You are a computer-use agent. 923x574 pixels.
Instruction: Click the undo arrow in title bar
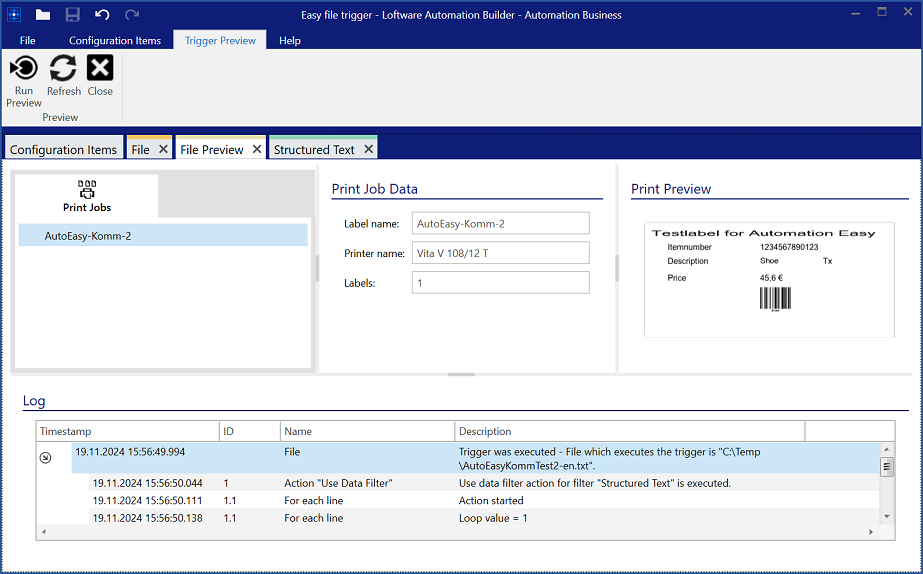pos(102,14)
